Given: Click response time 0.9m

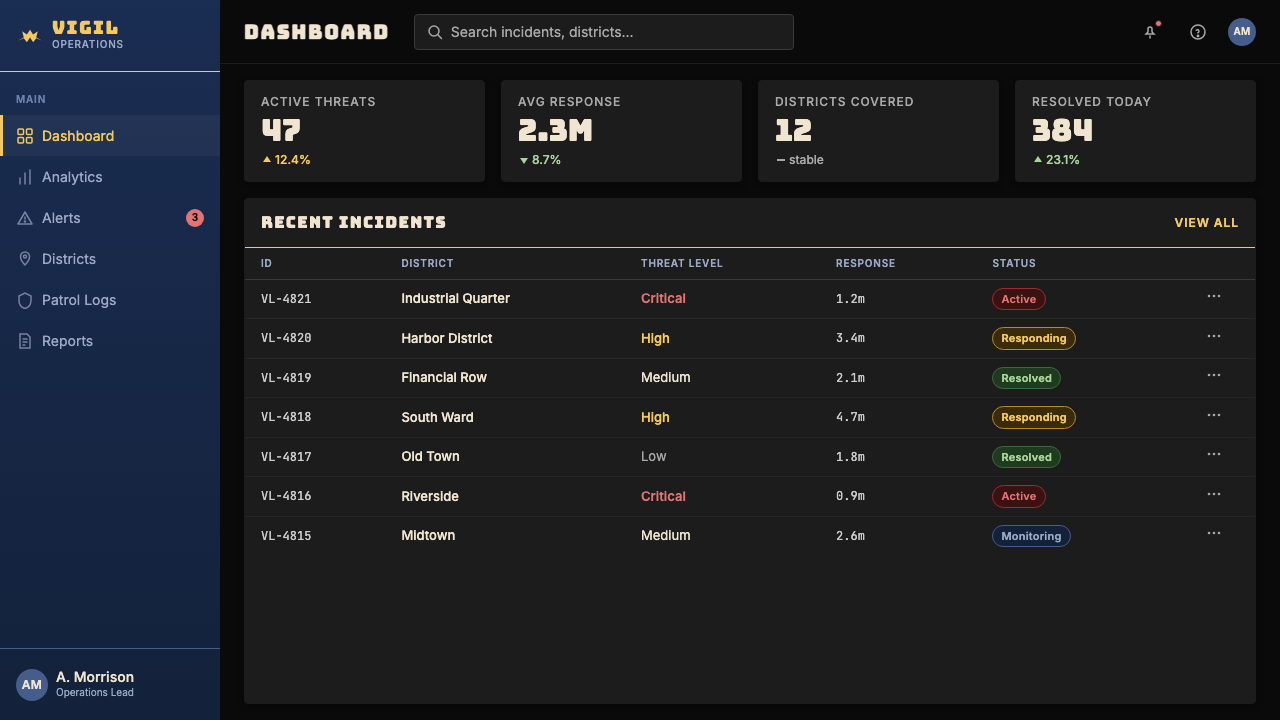Looking at the screenshot, I should (850, 496).
